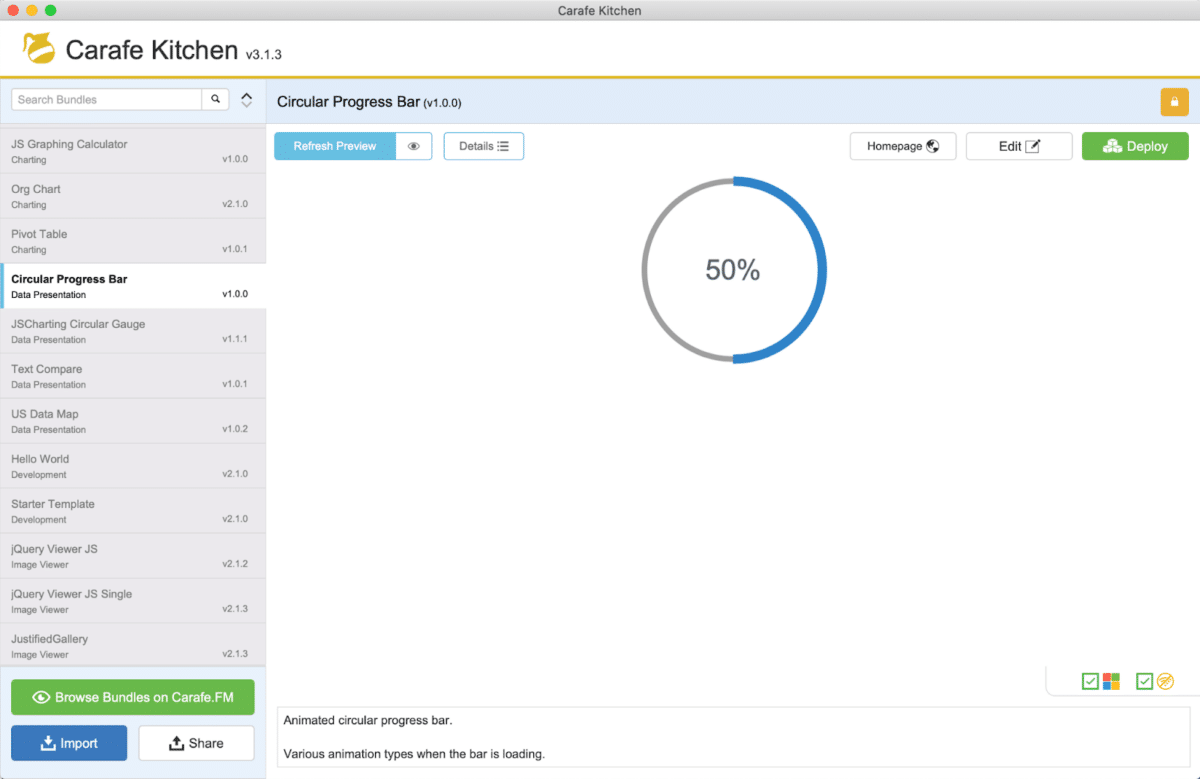Toggle the lock icon above Deploy
This screenshot has width=1200, height=779.
1173,101
